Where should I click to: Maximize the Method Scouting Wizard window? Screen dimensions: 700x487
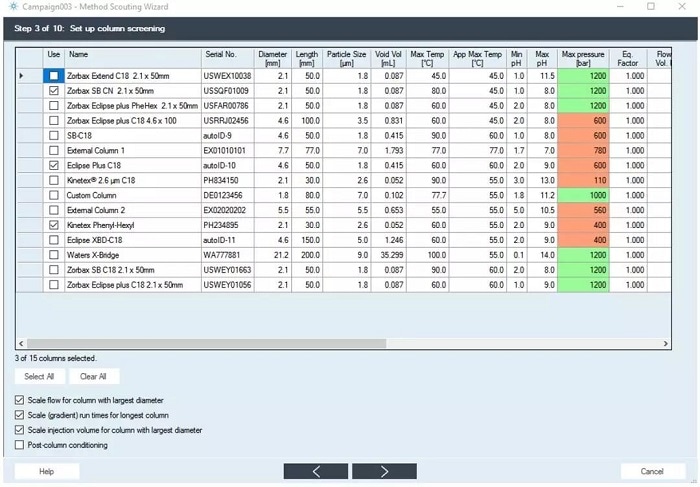651,7
